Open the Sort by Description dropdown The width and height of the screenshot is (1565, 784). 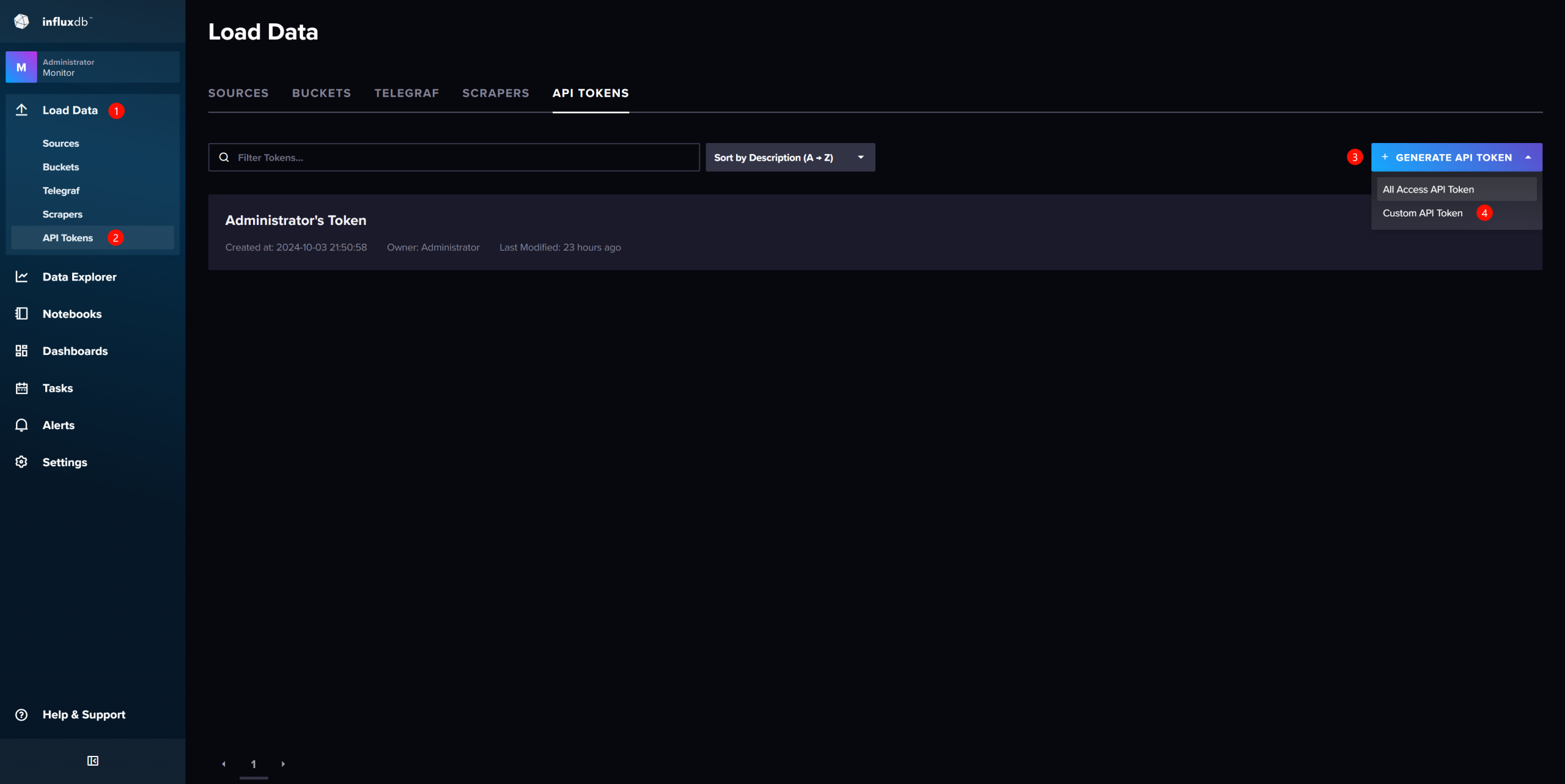point(790,157)
